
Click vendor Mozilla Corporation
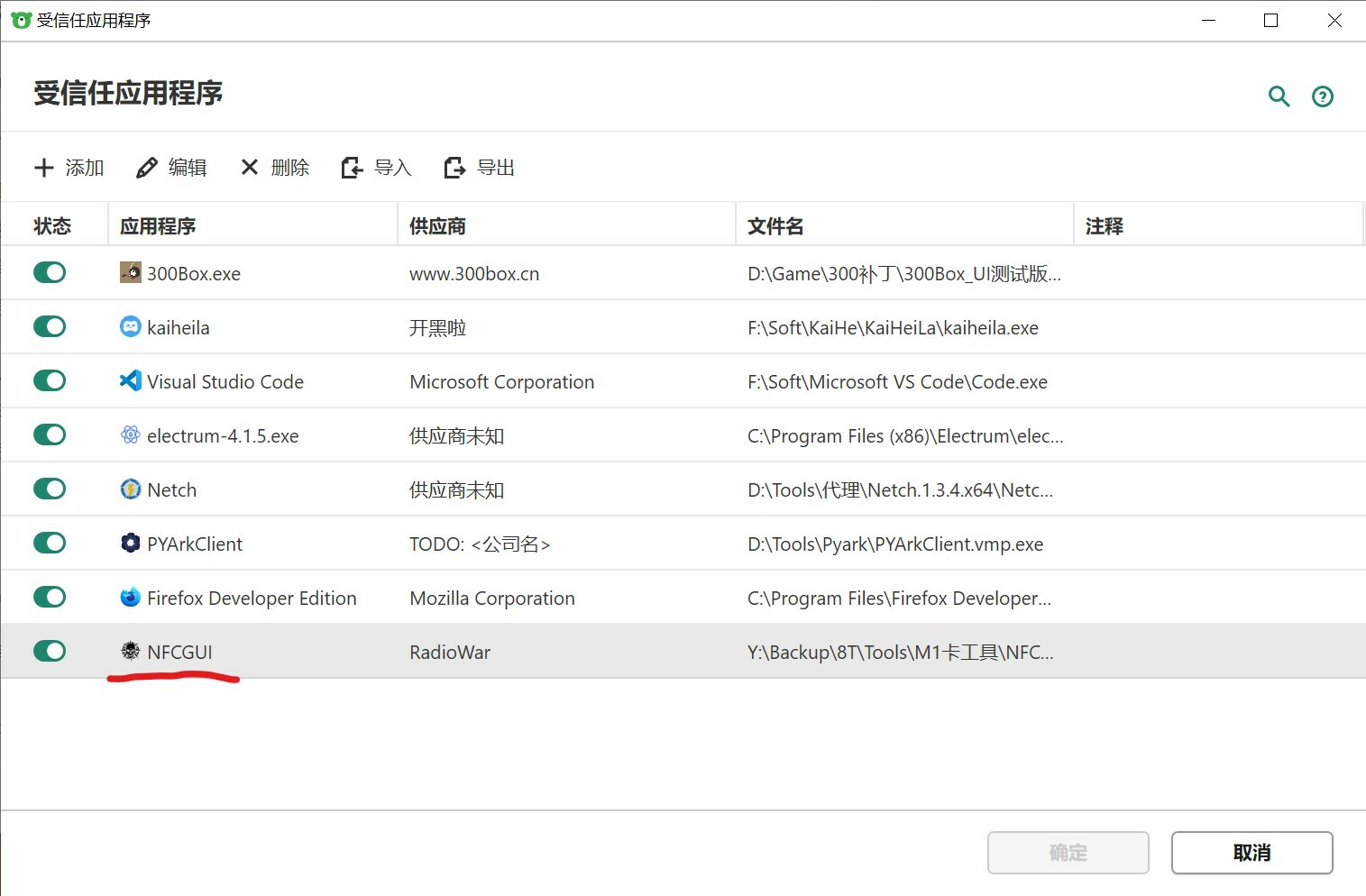492,599
